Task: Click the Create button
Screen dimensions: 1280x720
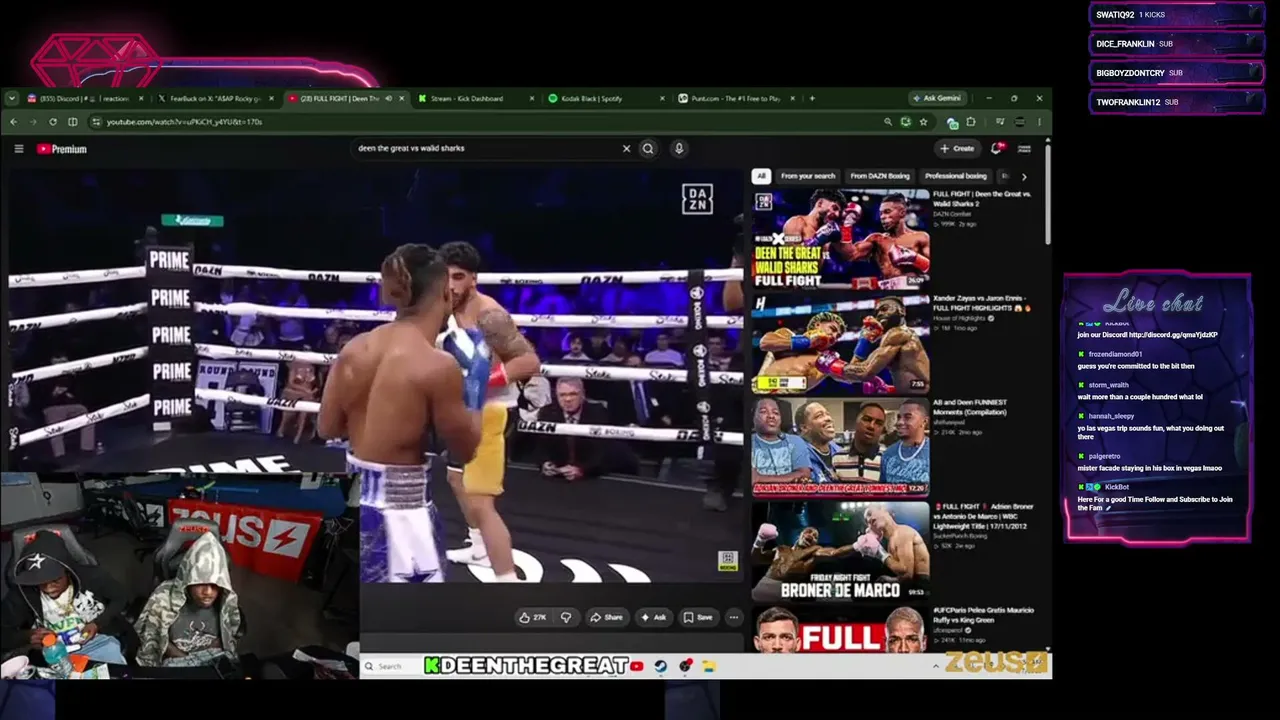Action: click(x=957, y=149)
